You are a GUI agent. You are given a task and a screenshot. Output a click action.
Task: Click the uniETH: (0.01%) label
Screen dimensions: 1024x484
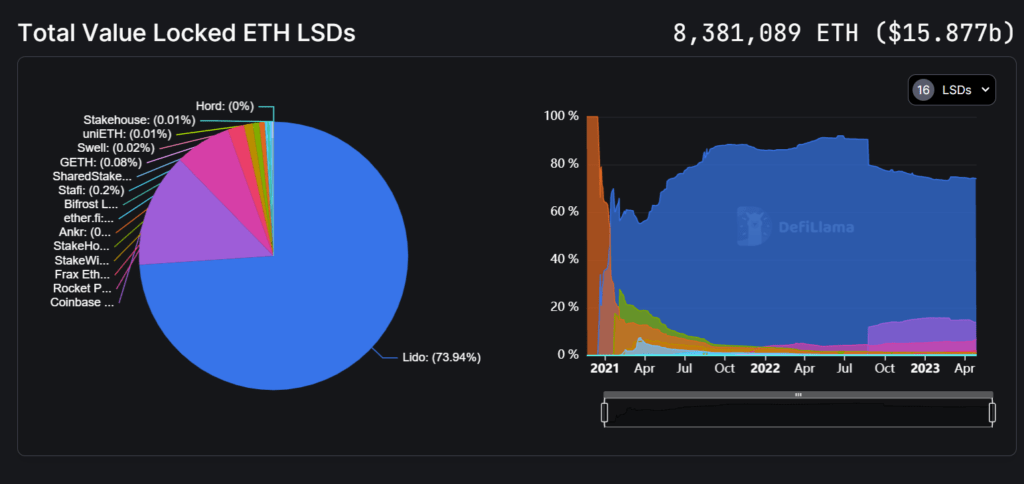(127, 134)
